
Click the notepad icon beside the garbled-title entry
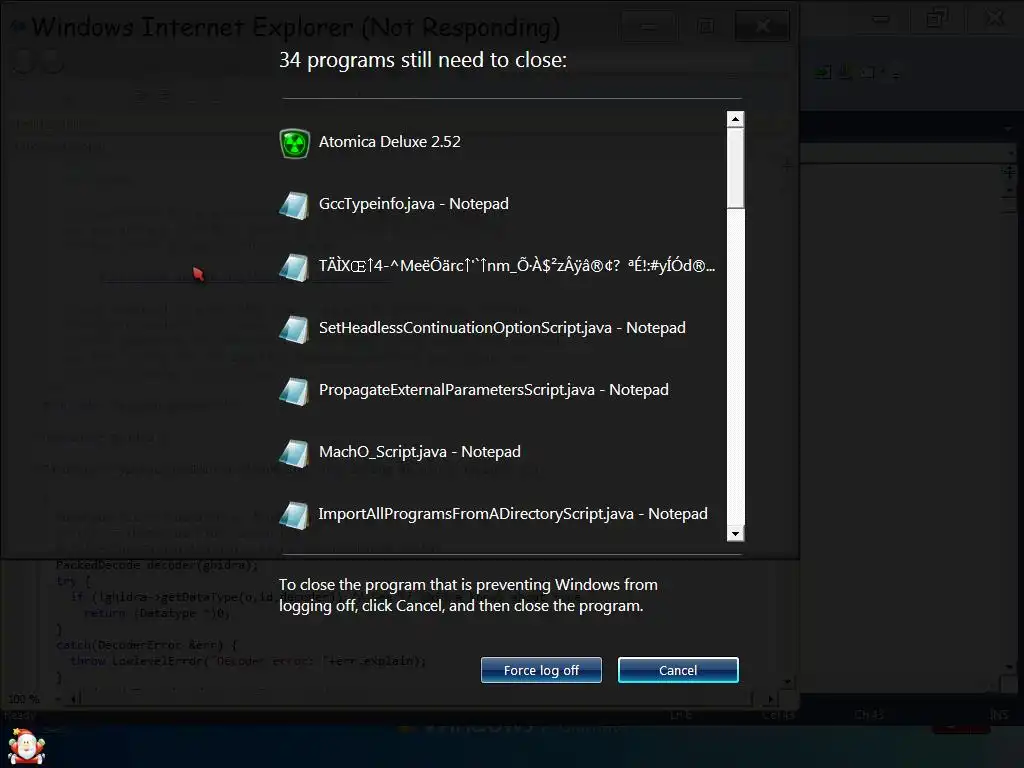(x=294, y=267)
